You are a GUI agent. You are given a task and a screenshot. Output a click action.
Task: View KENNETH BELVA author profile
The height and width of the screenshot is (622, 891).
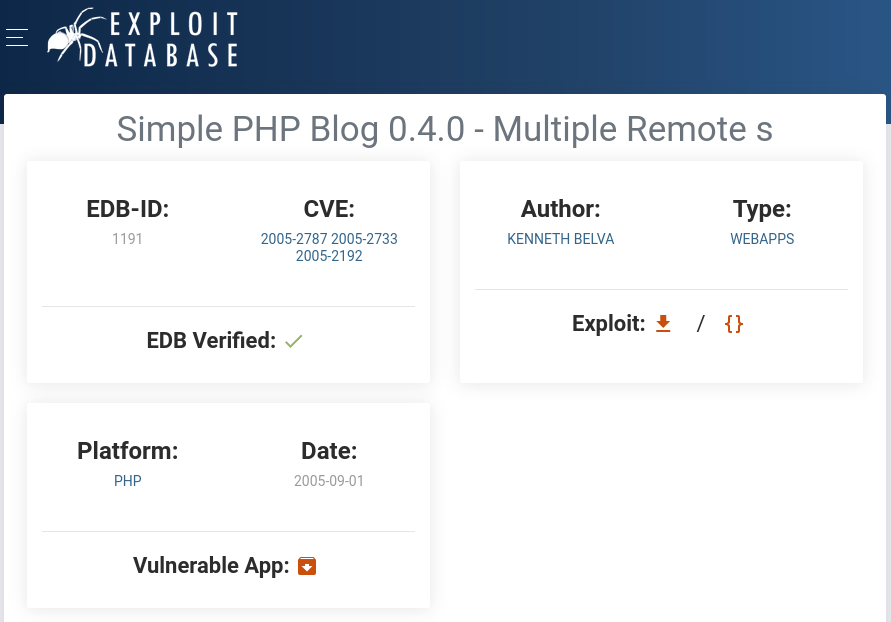560,239
